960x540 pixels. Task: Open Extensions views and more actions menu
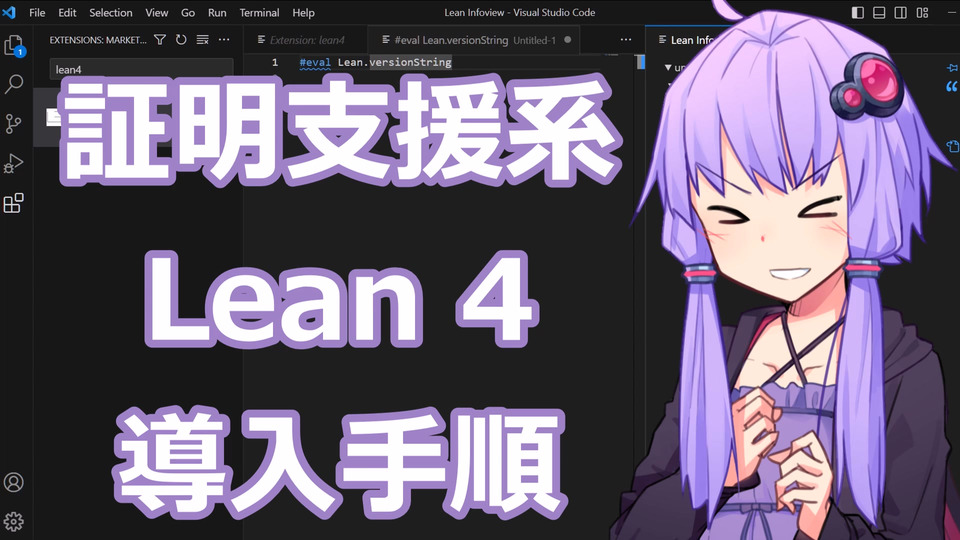(x=224, y=40)
